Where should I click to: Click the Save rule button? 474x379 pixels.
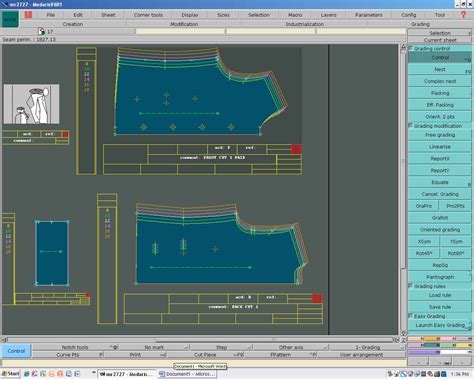pyautogui.click(x=440, y=307)
